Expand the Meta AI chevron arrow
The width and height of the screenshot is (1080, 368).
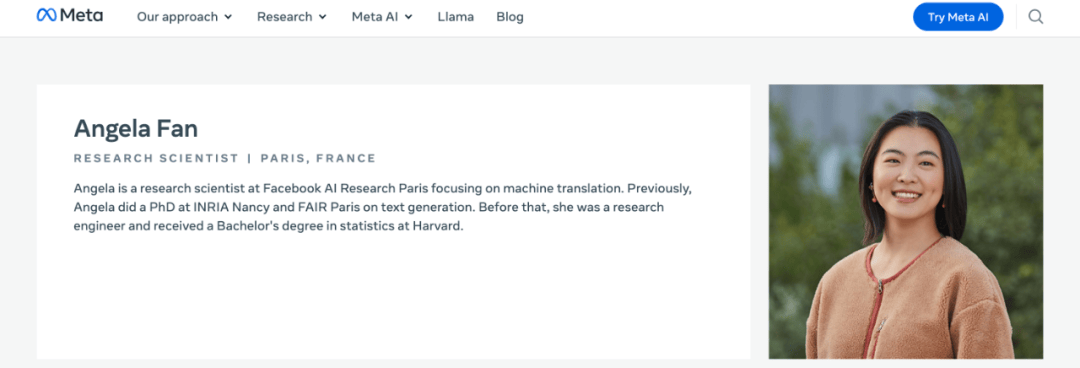pyautogui.click(x=408, y=17)
